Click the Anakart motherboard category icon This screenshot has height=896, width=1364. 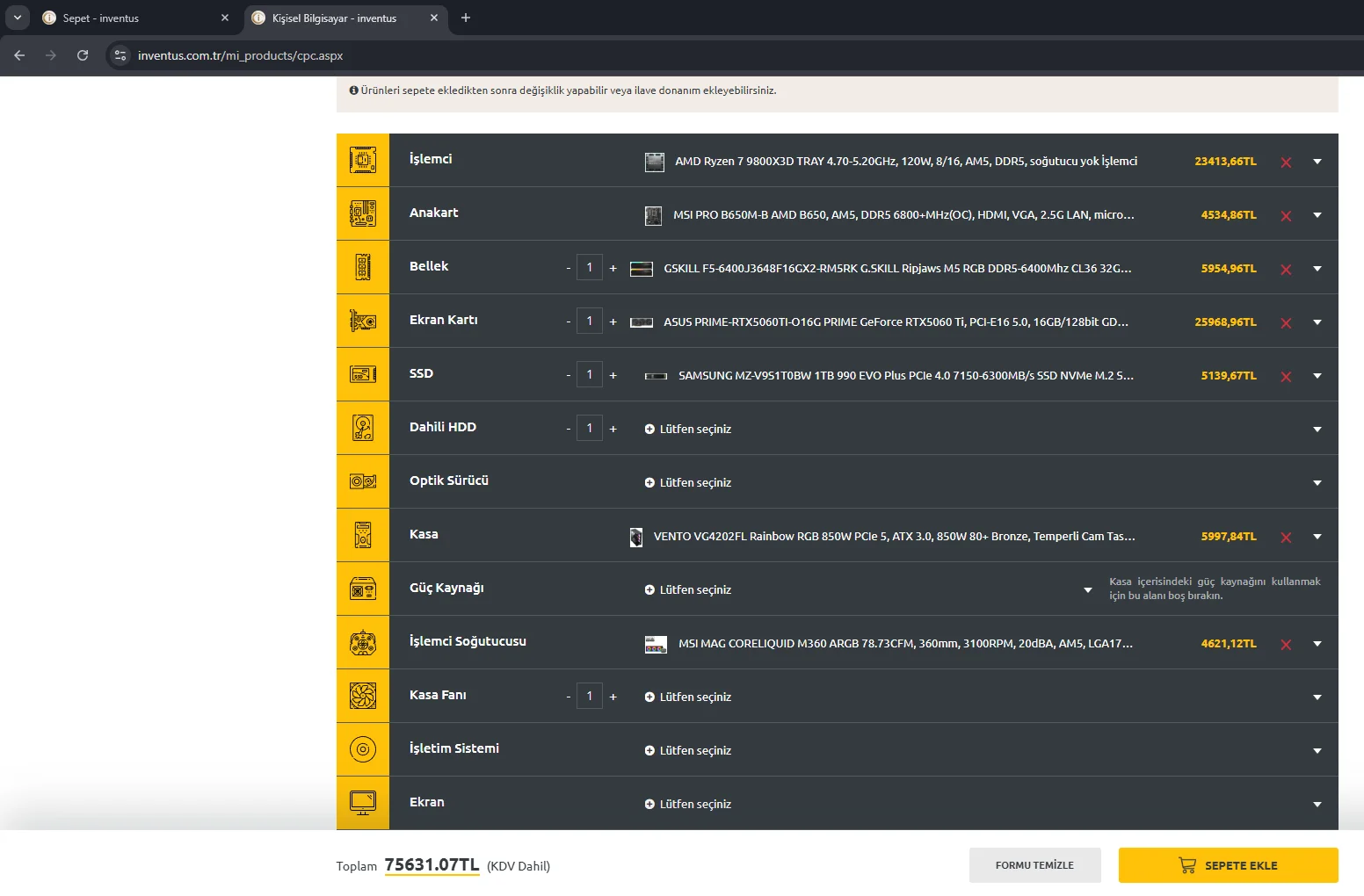[363, 213]
